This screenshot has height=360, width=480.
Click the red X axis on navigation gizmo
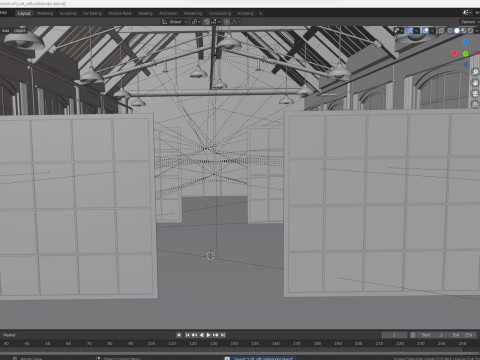454,53
